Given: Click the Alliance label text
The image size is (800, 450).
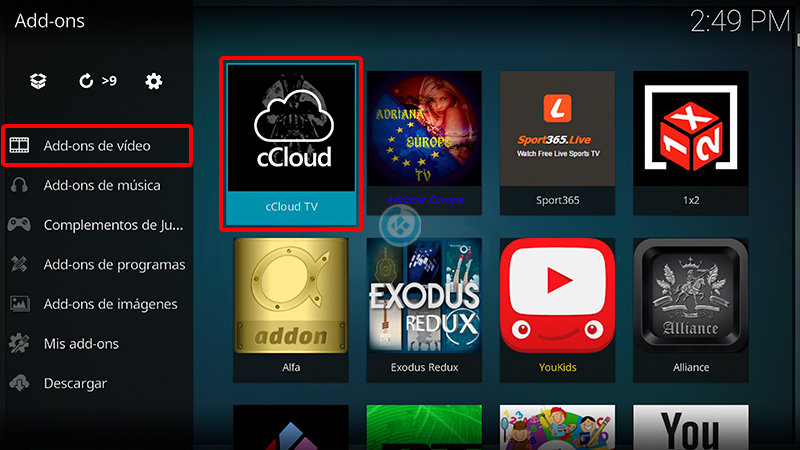Looking at the screenshot, I should point(691,367).
